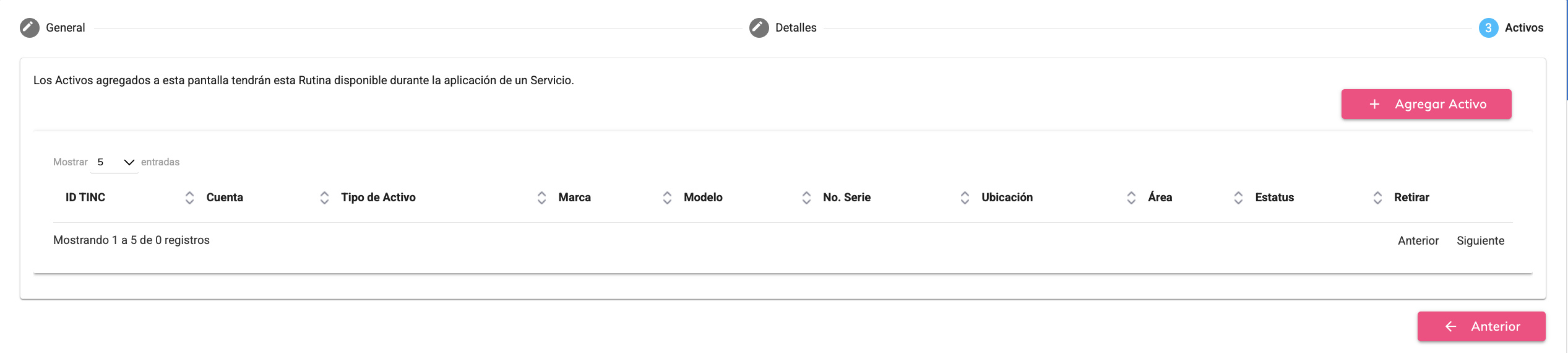Image resolution: width=1568 pixels, height=353 pixels.
Task: Click the Agregar Activo button
Action: (x=1426, y=104)
